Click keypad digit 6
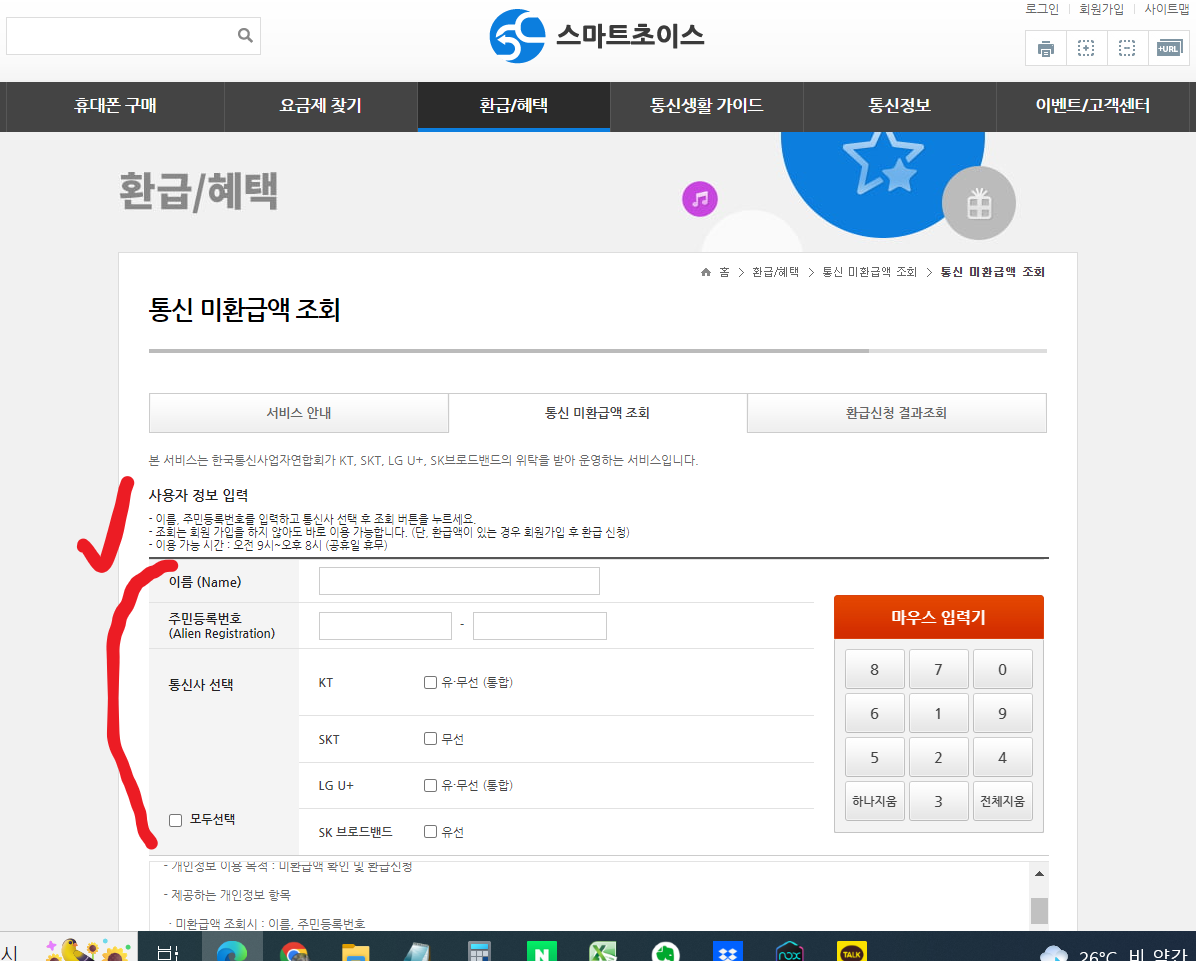The width and height of the screenshot is (1196, 961). point(875,713)
